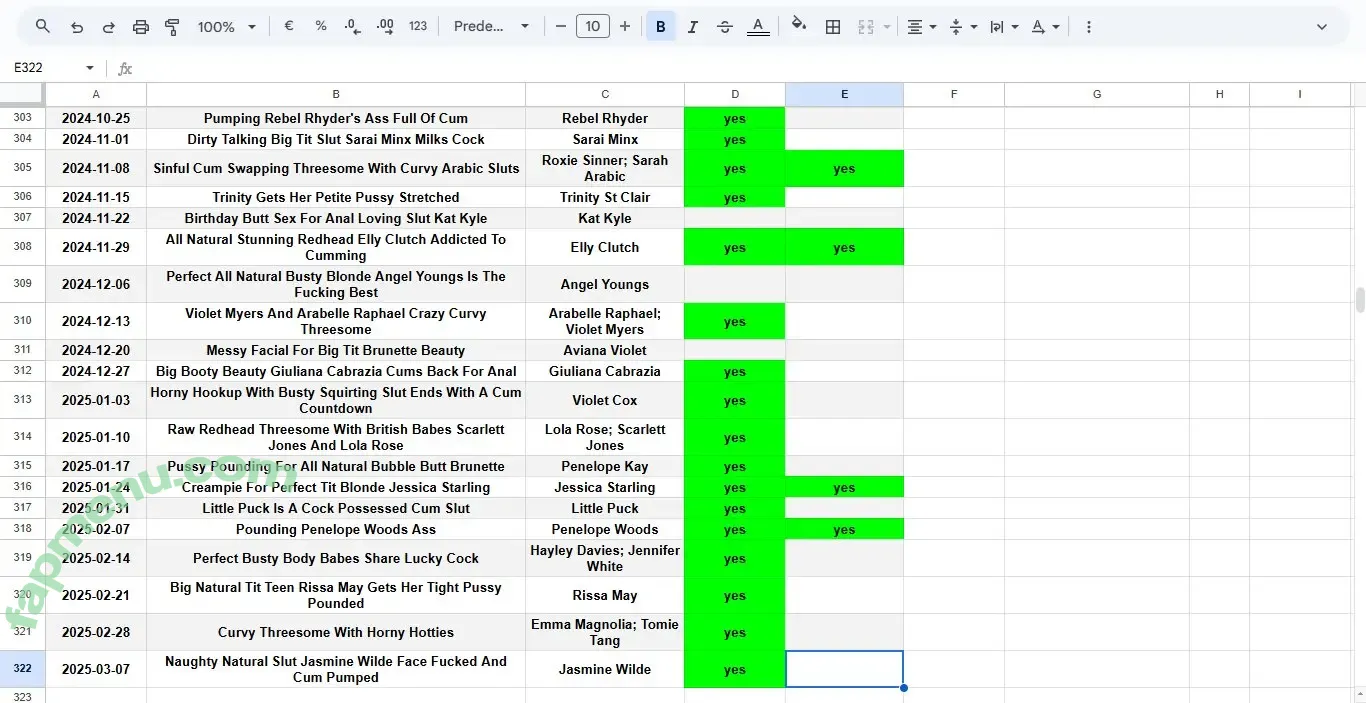
Task: Toggle strikethrough formatting
Action: click(x=725, y=27)
